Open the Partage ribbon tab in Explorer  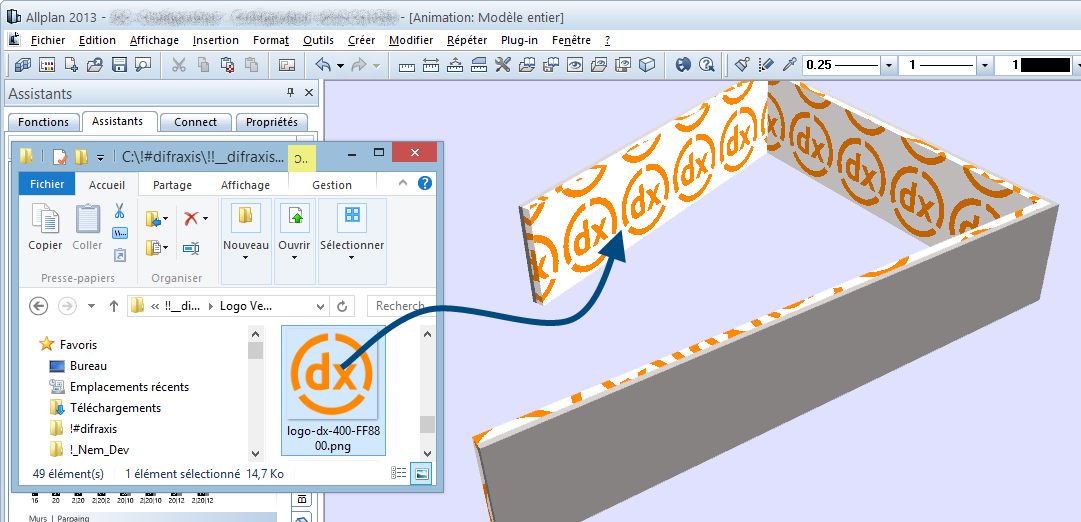coord(172,185)
